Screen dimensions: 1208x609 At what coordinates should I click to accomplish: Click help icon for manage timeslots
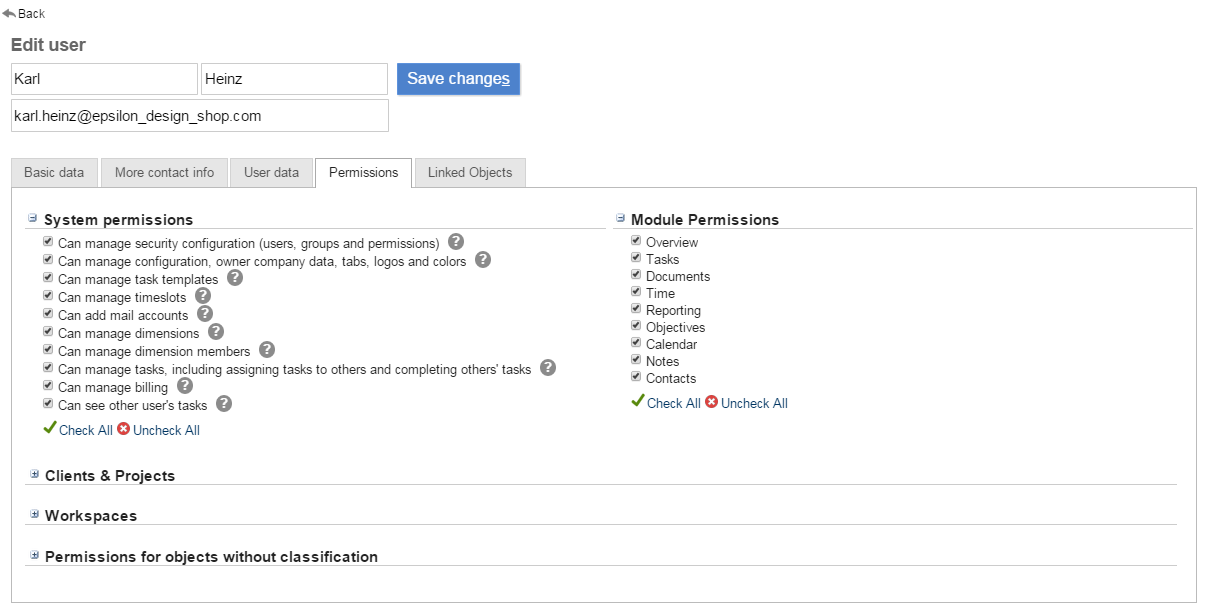(x=203, y=296)
